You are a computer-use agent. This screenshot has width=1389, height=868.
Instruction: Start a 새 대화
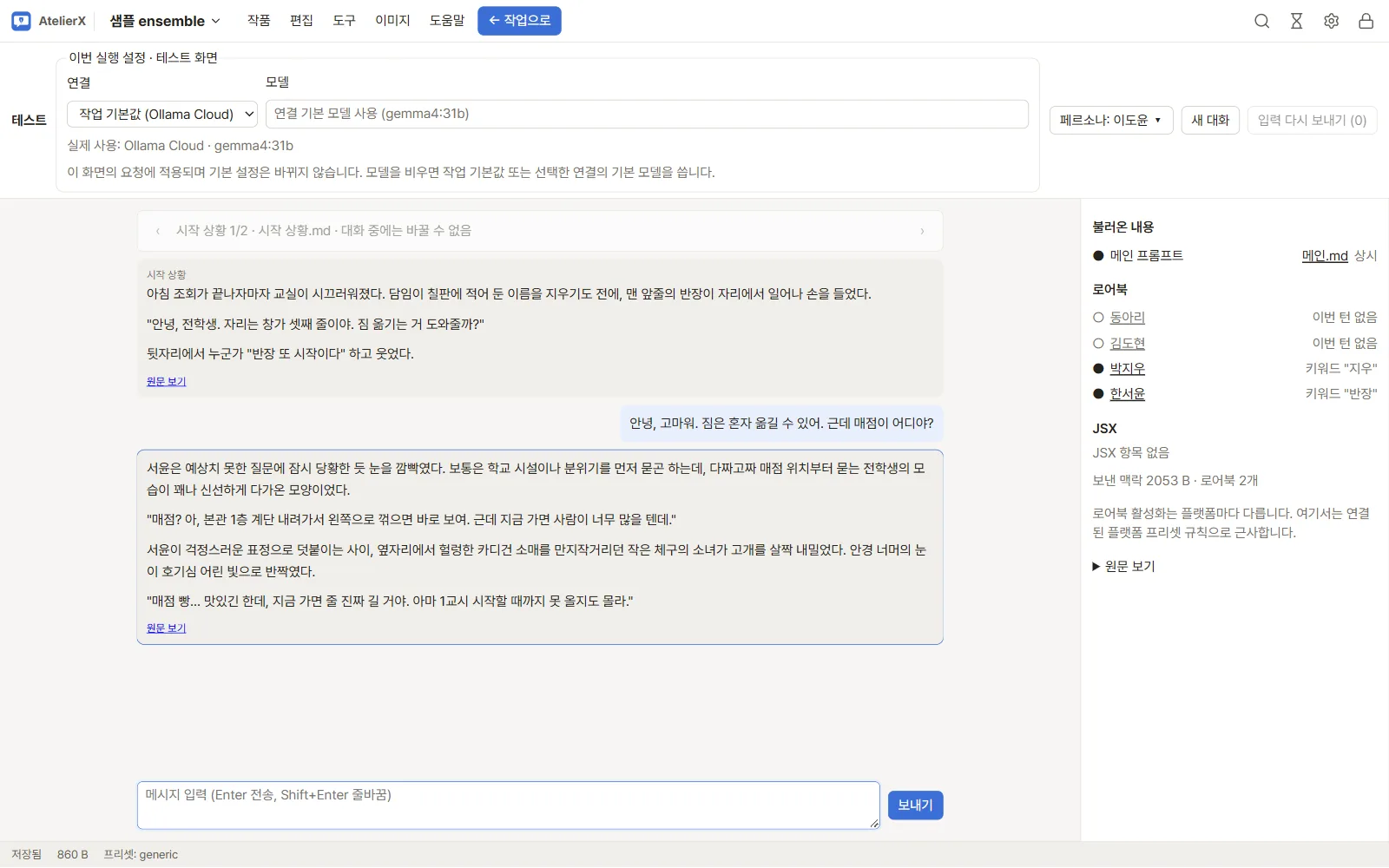[x=1210, y=120]
